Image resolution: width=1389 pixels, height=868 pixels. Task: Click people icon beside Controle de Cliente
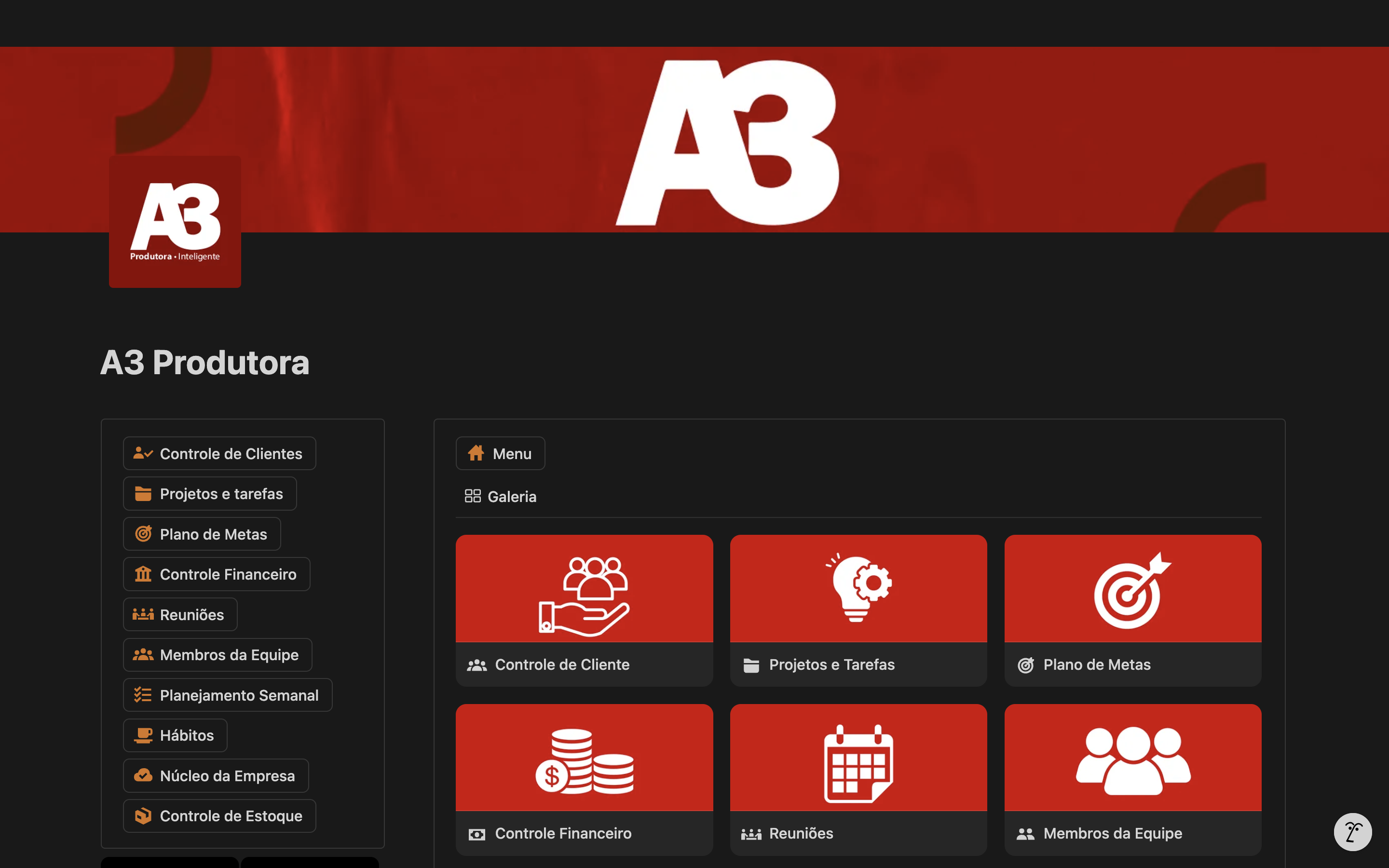pos(477,665)
